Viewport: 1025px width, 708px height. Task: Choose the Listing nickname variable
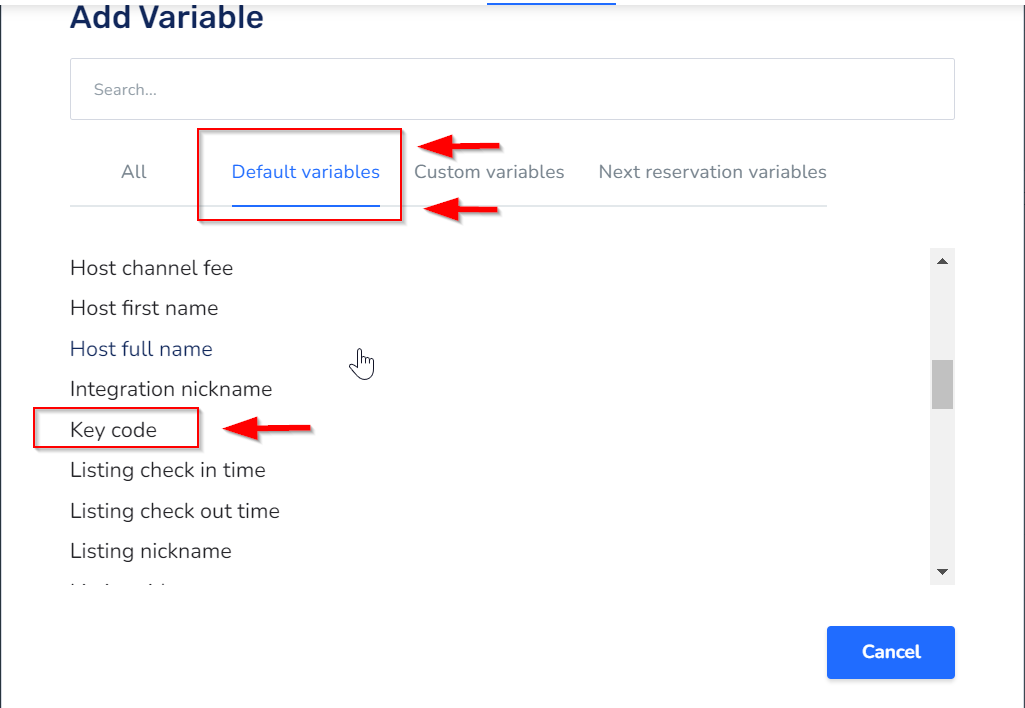150,551
